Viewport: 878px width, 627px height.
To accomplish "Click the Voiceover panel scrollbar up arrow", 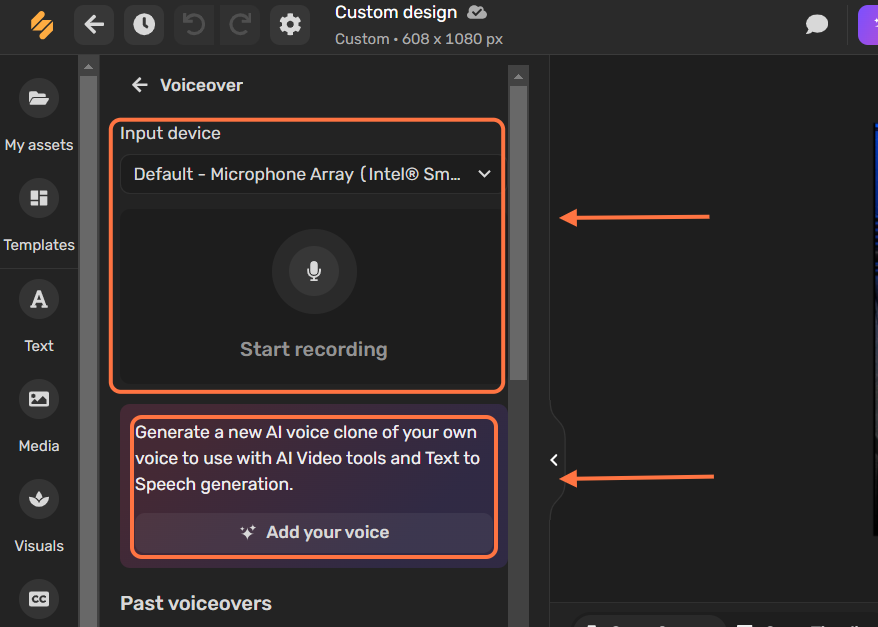I will (518, 76).
